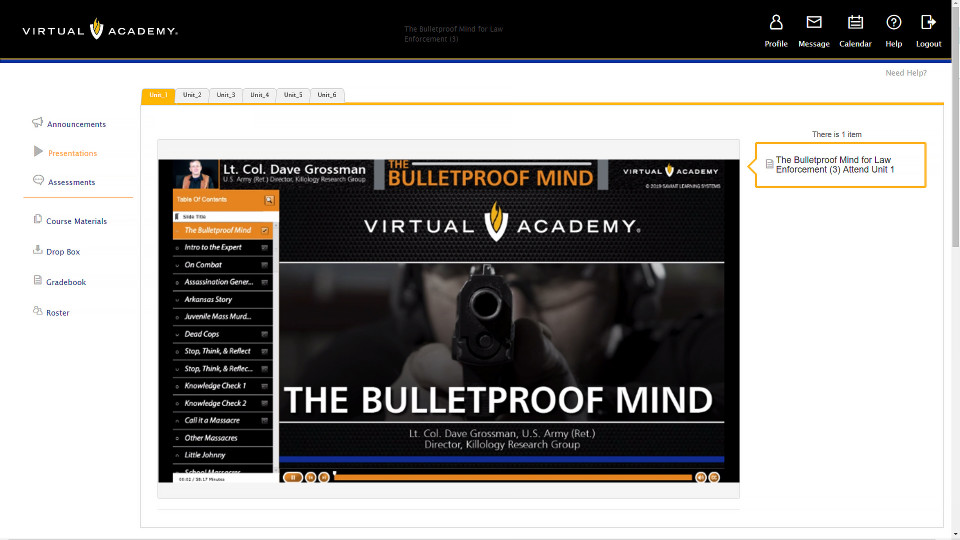The width and height of the screenshot is (960, 540).
Task: Switch to the Unit_5 tab
Action: pyautogui.click(x=293, y=95)
